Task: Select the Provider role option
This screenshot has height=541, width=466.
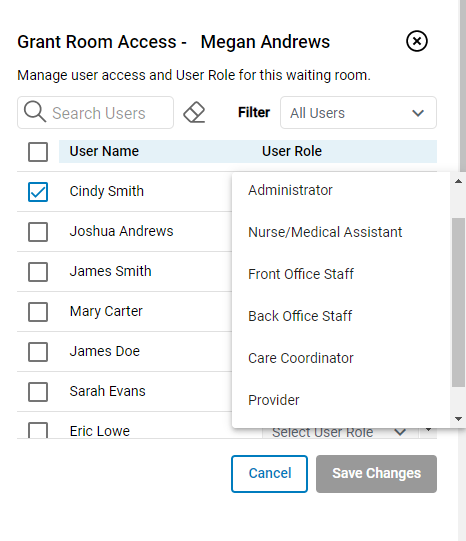Action: [274, 400]
